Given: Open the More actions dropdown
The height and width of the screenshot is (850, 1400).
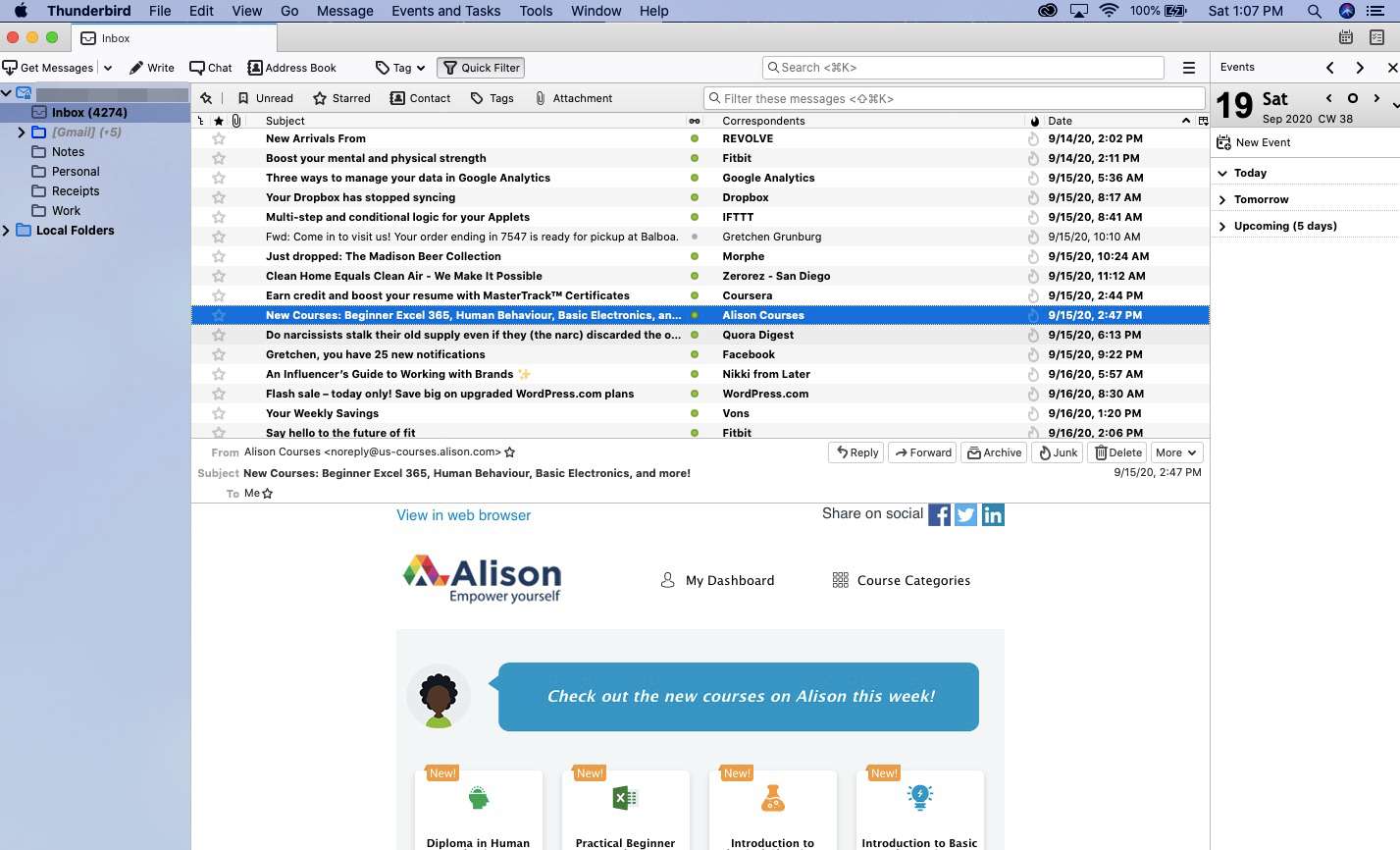Looking at the screenshot, I should click(1176, 452).
